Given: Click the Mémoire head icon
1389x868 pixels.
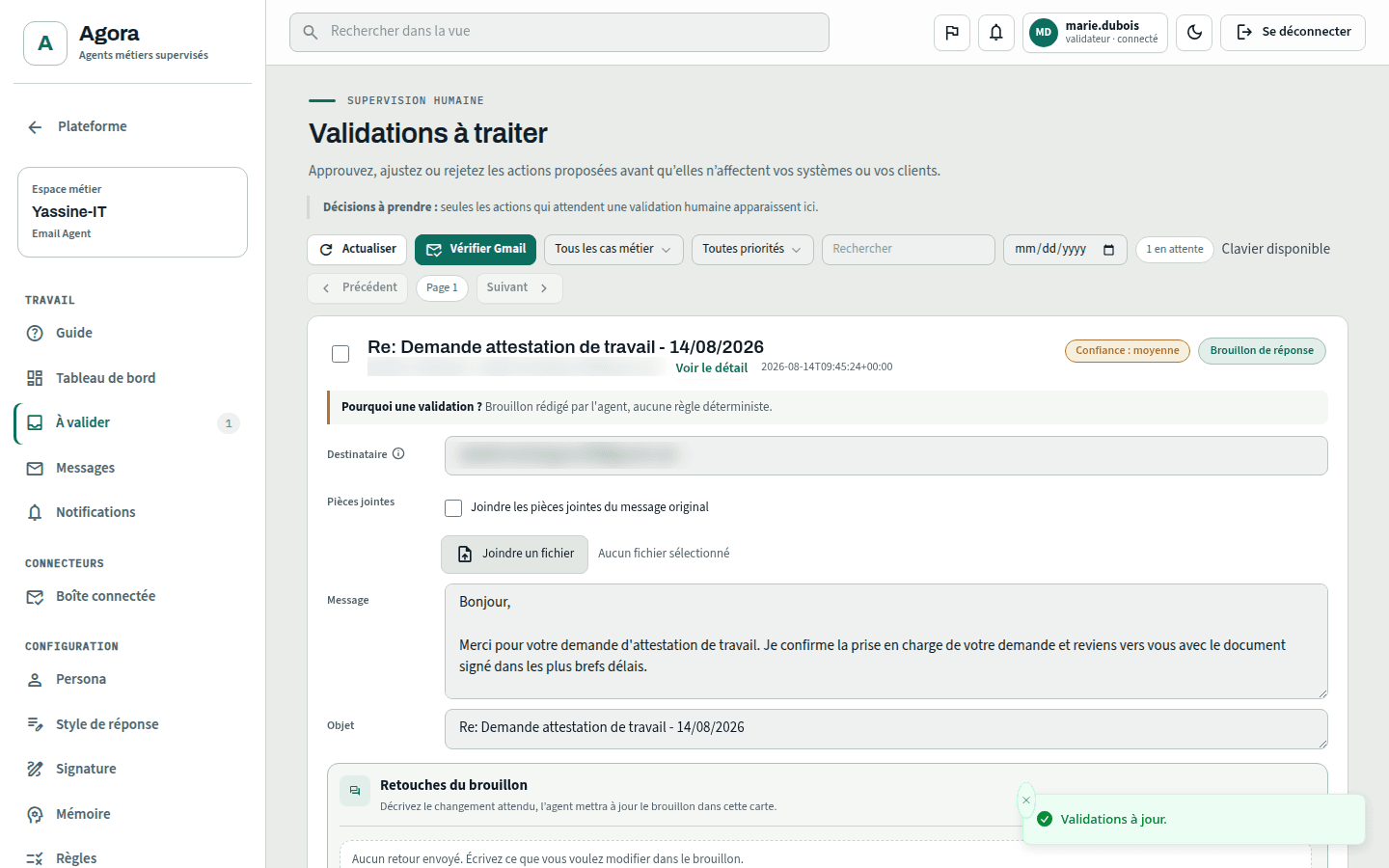Looking at the screenshot, I should pos(35,814).
